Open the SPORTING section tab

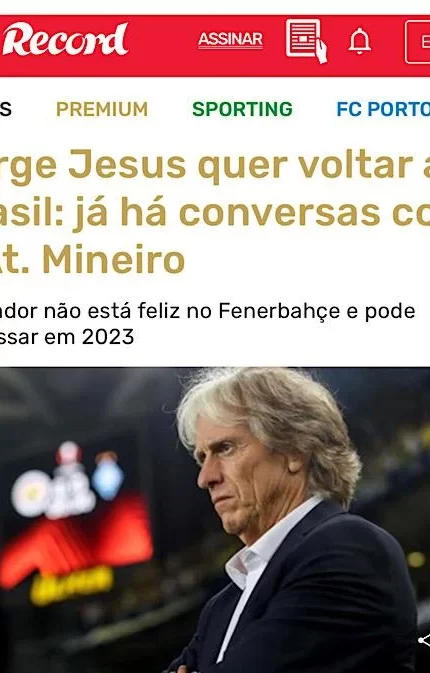click(242, 109)
